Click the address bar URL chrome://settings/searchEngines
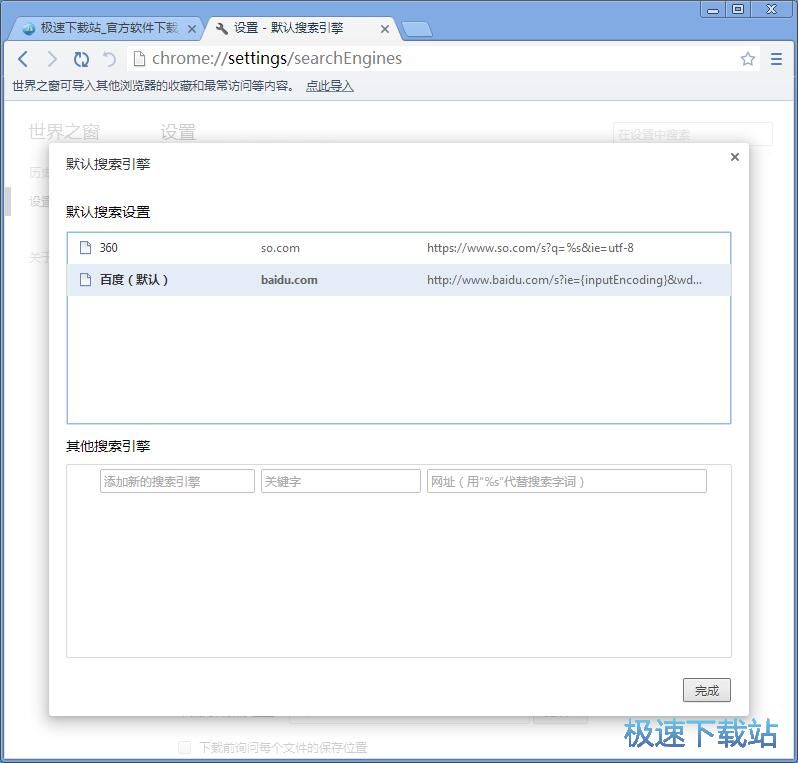 (277, 59)
